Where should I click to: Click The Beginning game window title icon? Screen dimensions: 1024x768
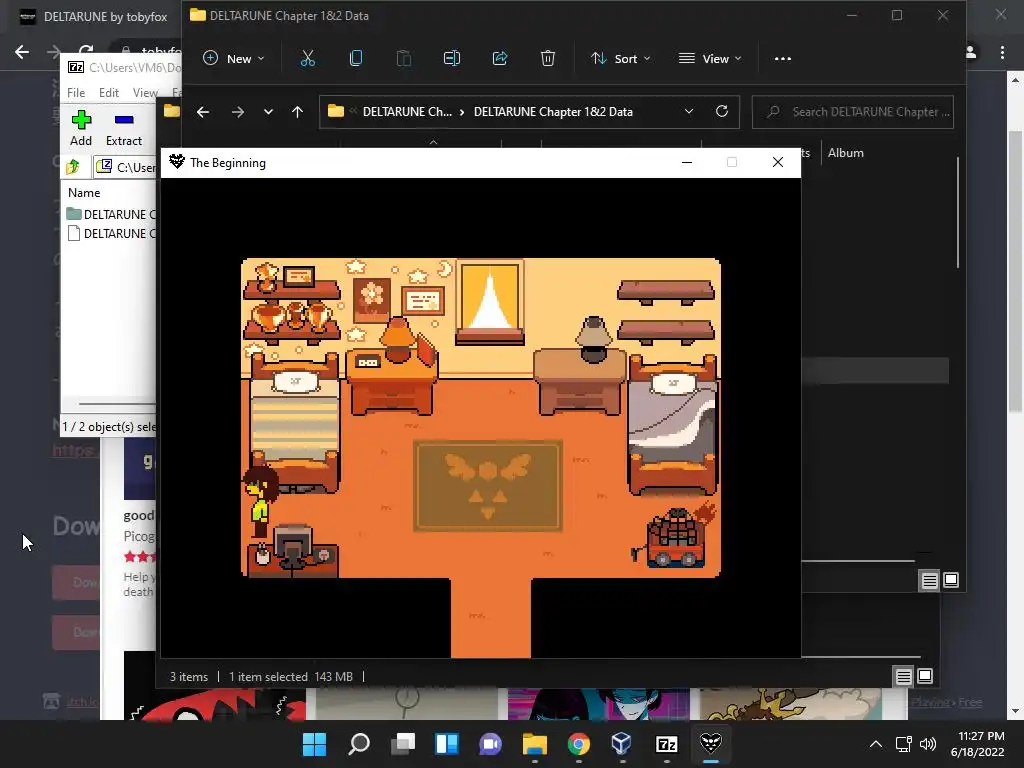177,162
